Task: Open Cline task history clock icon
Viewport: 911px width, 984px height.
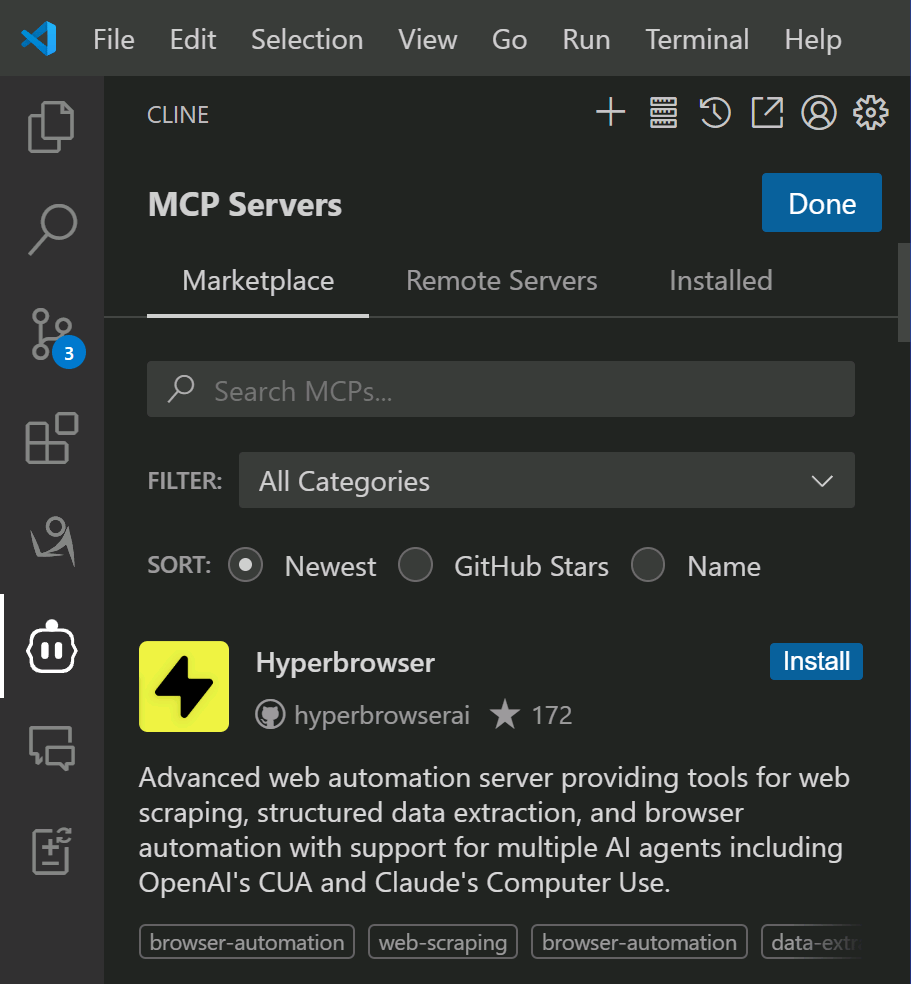Action: click(x=714, y=113)
